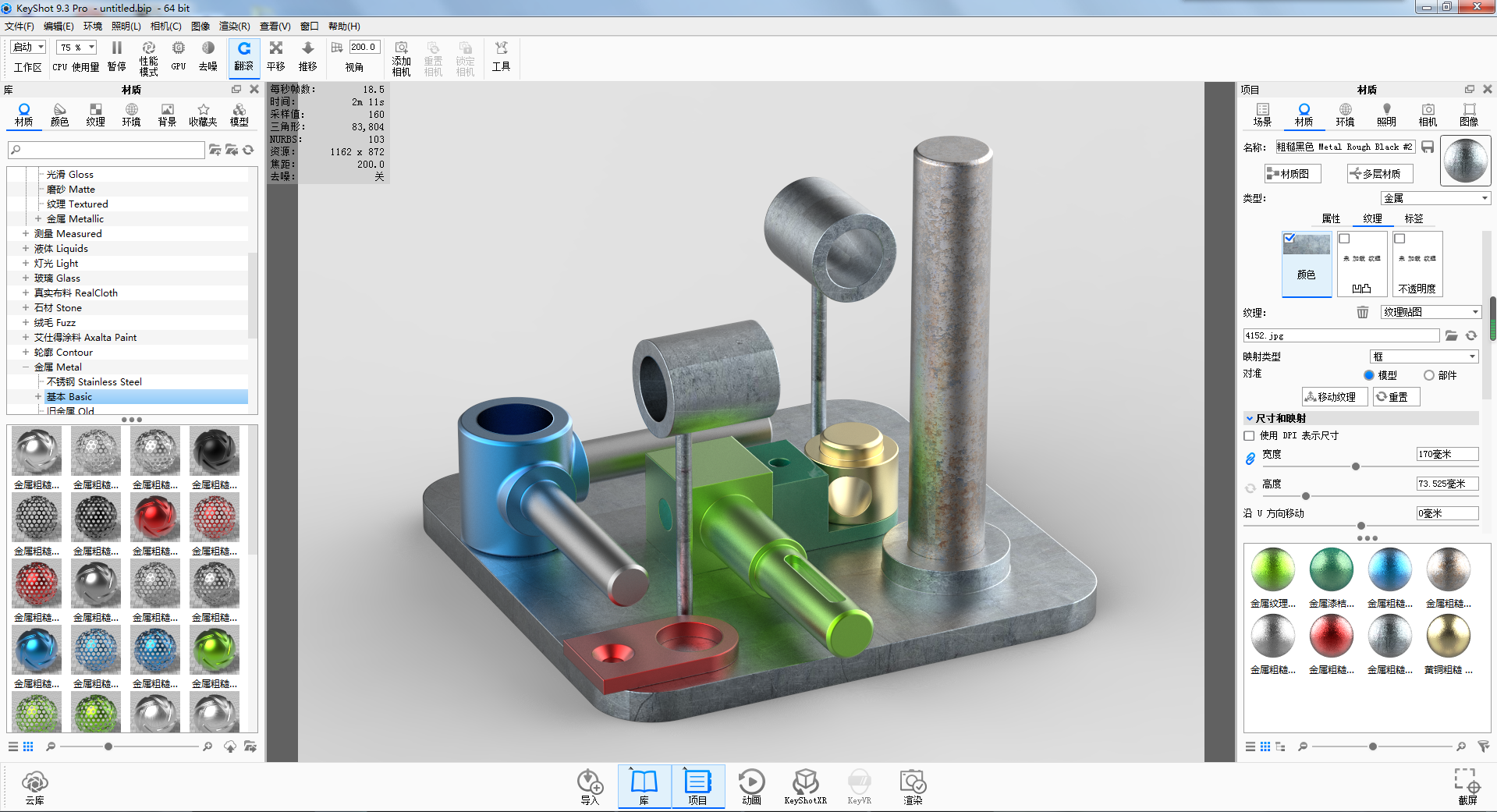Browse for texture file next to 4152.jpg
Screen dimensions: 1497x812
pyautogui.click(x=1451, y=335)
